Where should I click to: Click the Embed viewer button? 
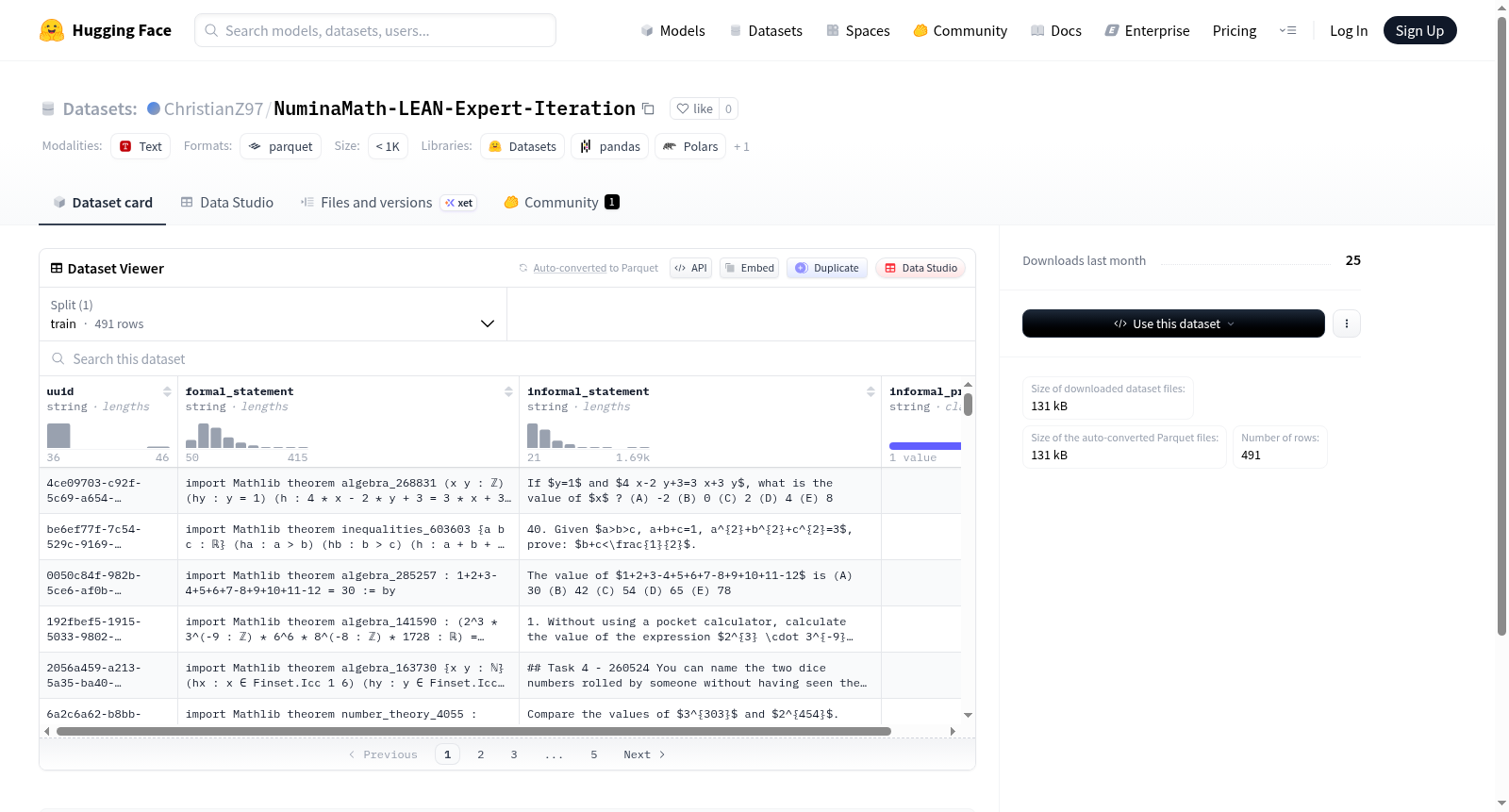point(749,268)
